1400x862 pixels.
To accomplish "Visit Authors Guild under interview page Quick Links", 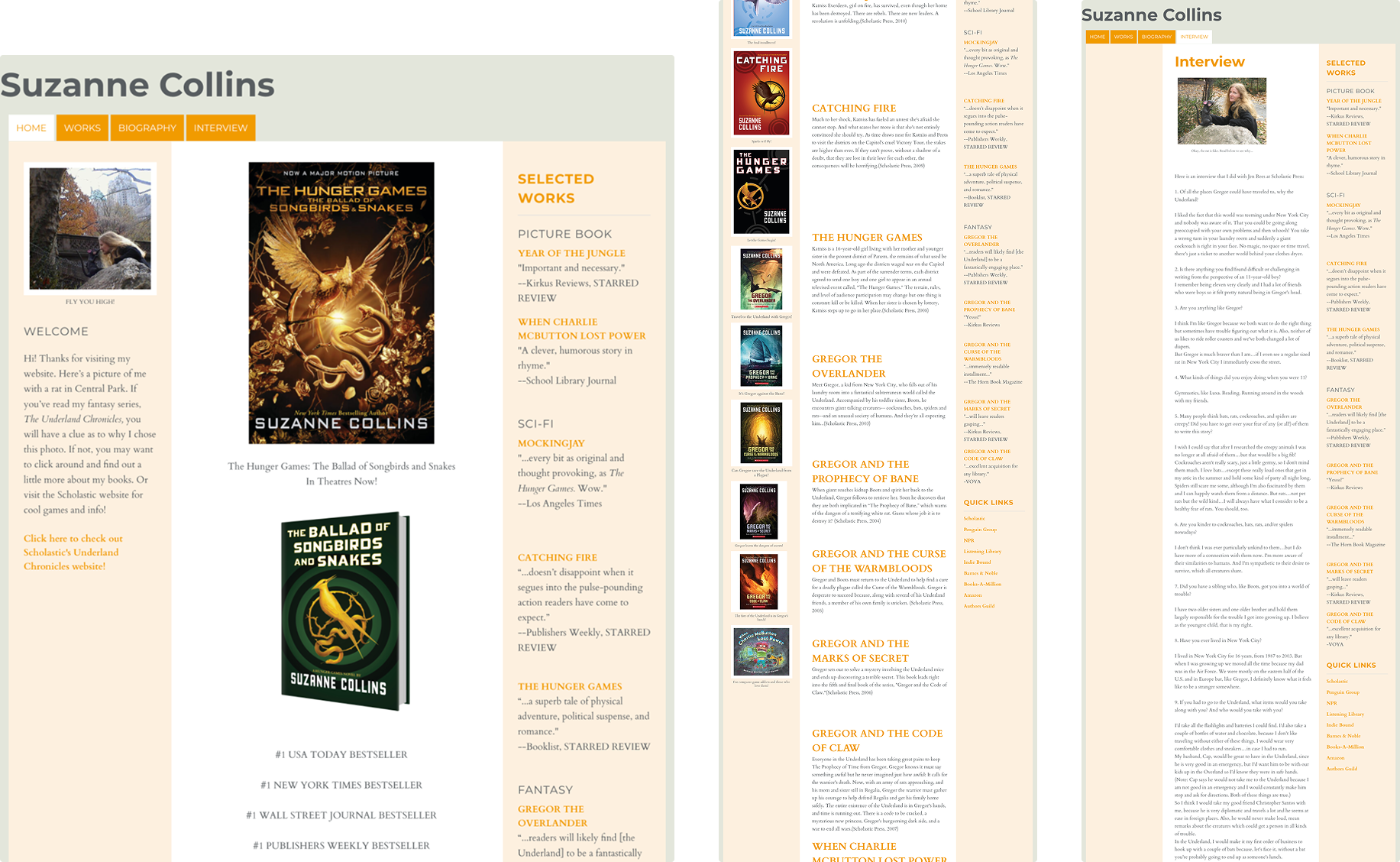I will point(1342,769).
